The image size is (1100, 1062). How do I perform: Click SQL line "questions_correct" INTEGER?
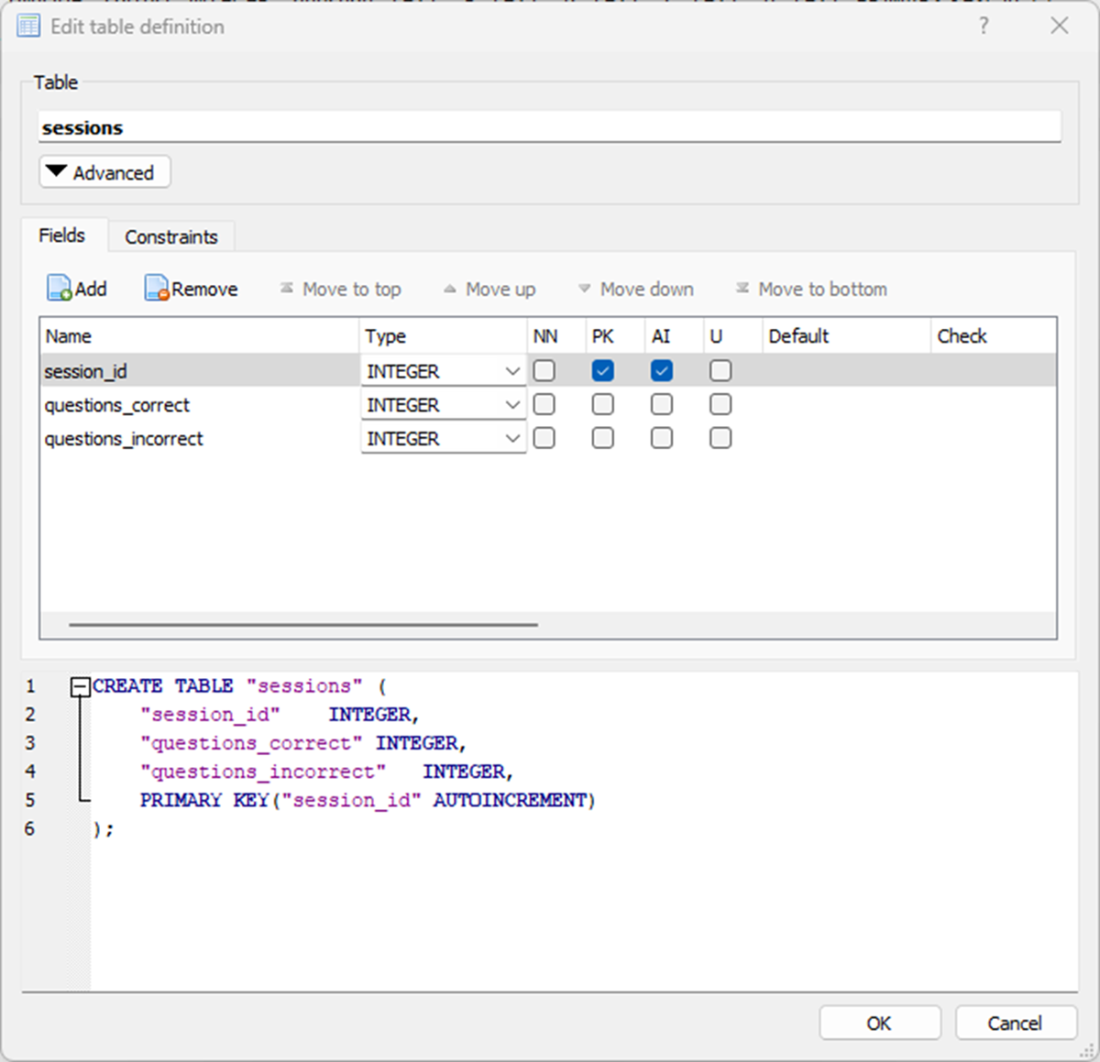pyautogui.click(x=303, y=743)
